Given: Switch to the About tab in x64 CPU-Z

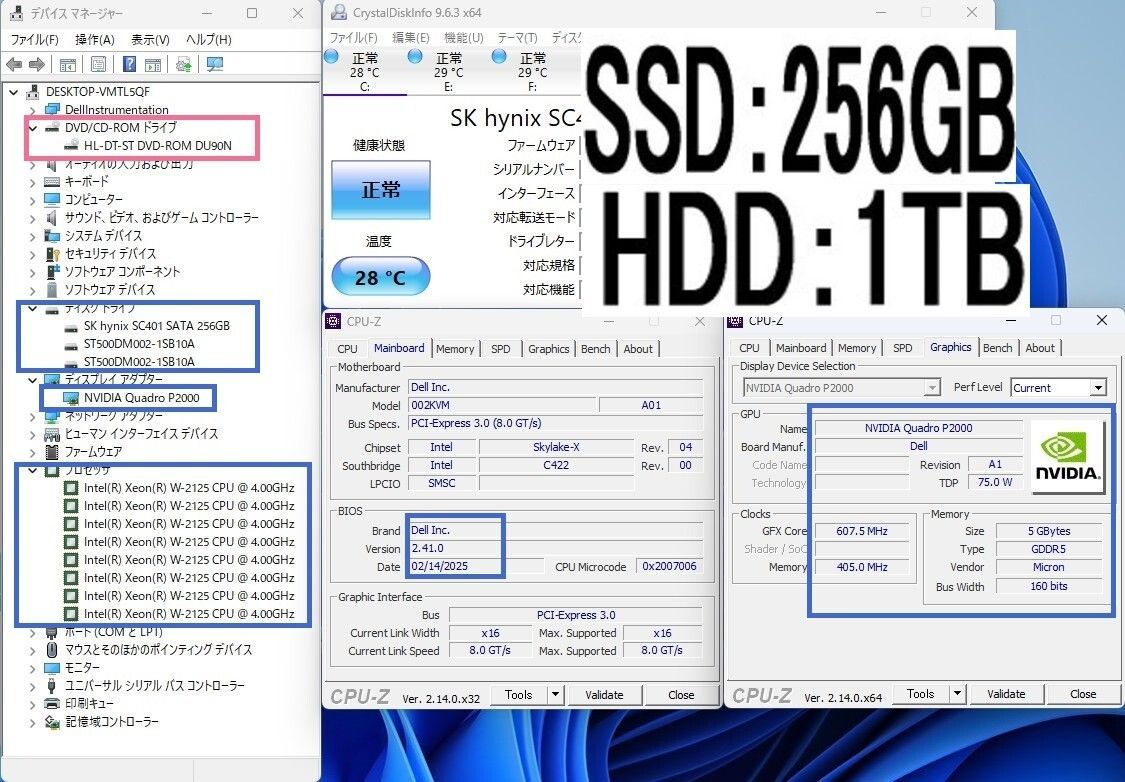Looking at the screenshot, I should click(1040, 348).
